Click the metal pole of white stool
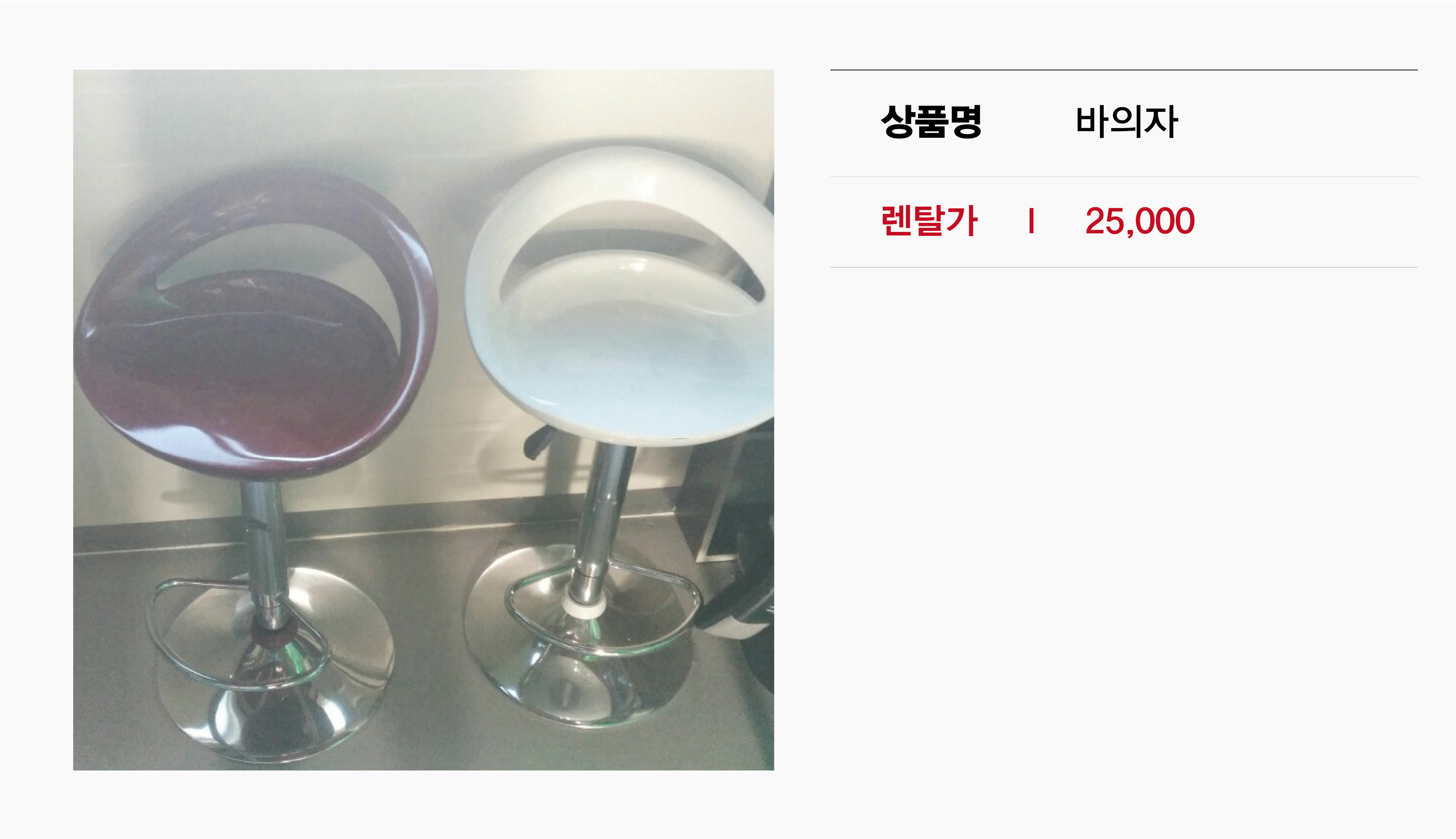The width and height of the screenshot is (1456, 839). (x=602, y=519)
